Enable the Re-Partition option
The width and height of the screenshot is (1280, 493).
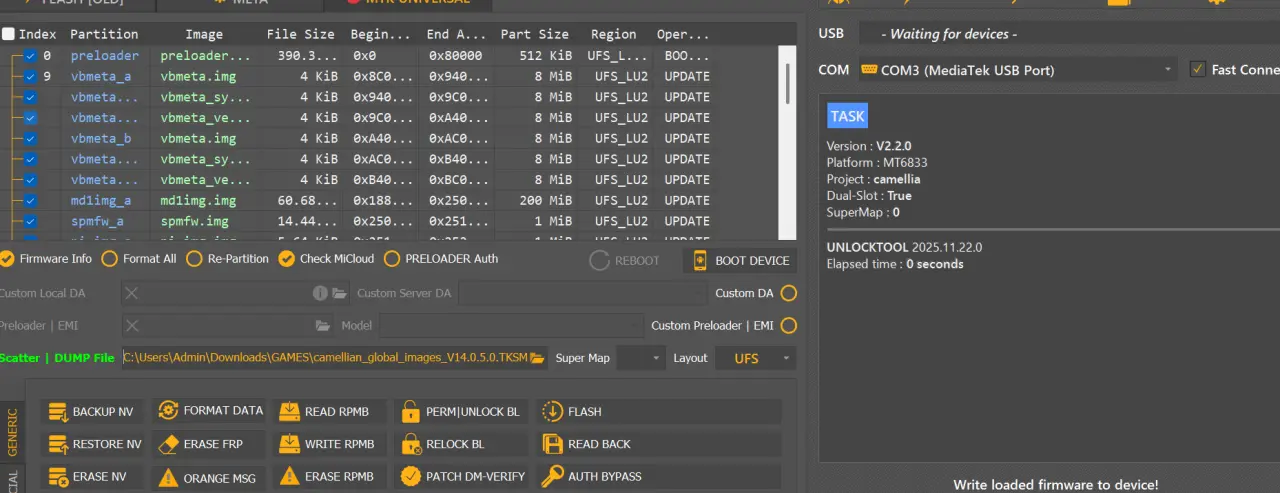[x=227, y=258]
